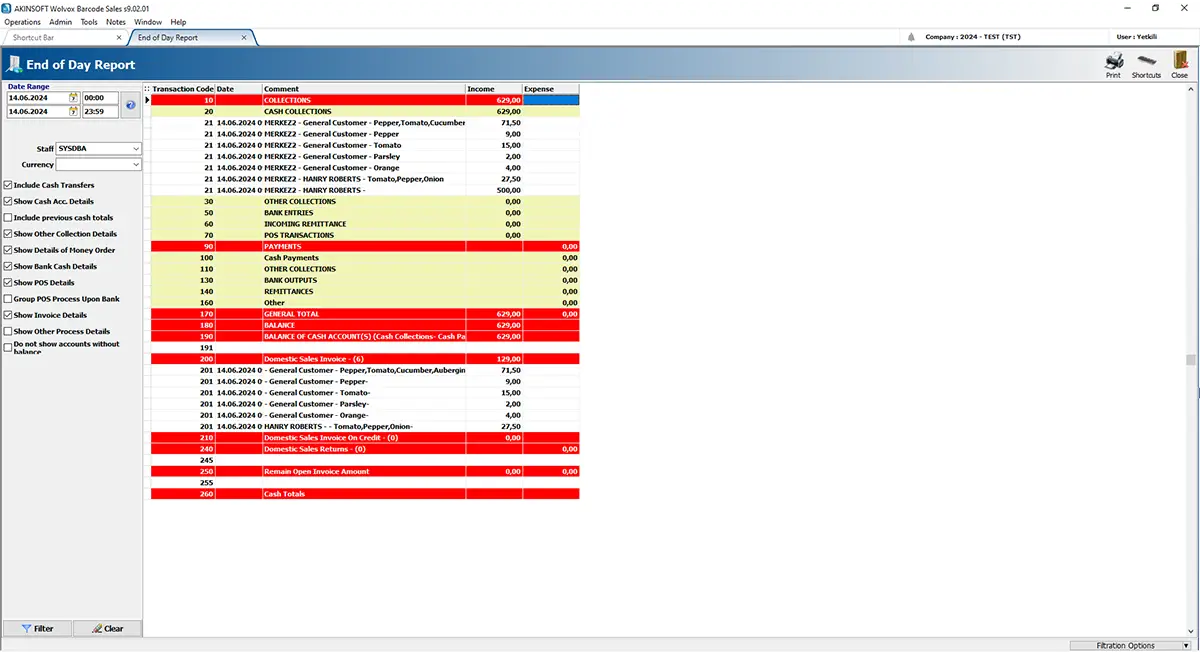Click the start date input field
The width and height of the screenshot is (1200, 653).
pos(37,98)
